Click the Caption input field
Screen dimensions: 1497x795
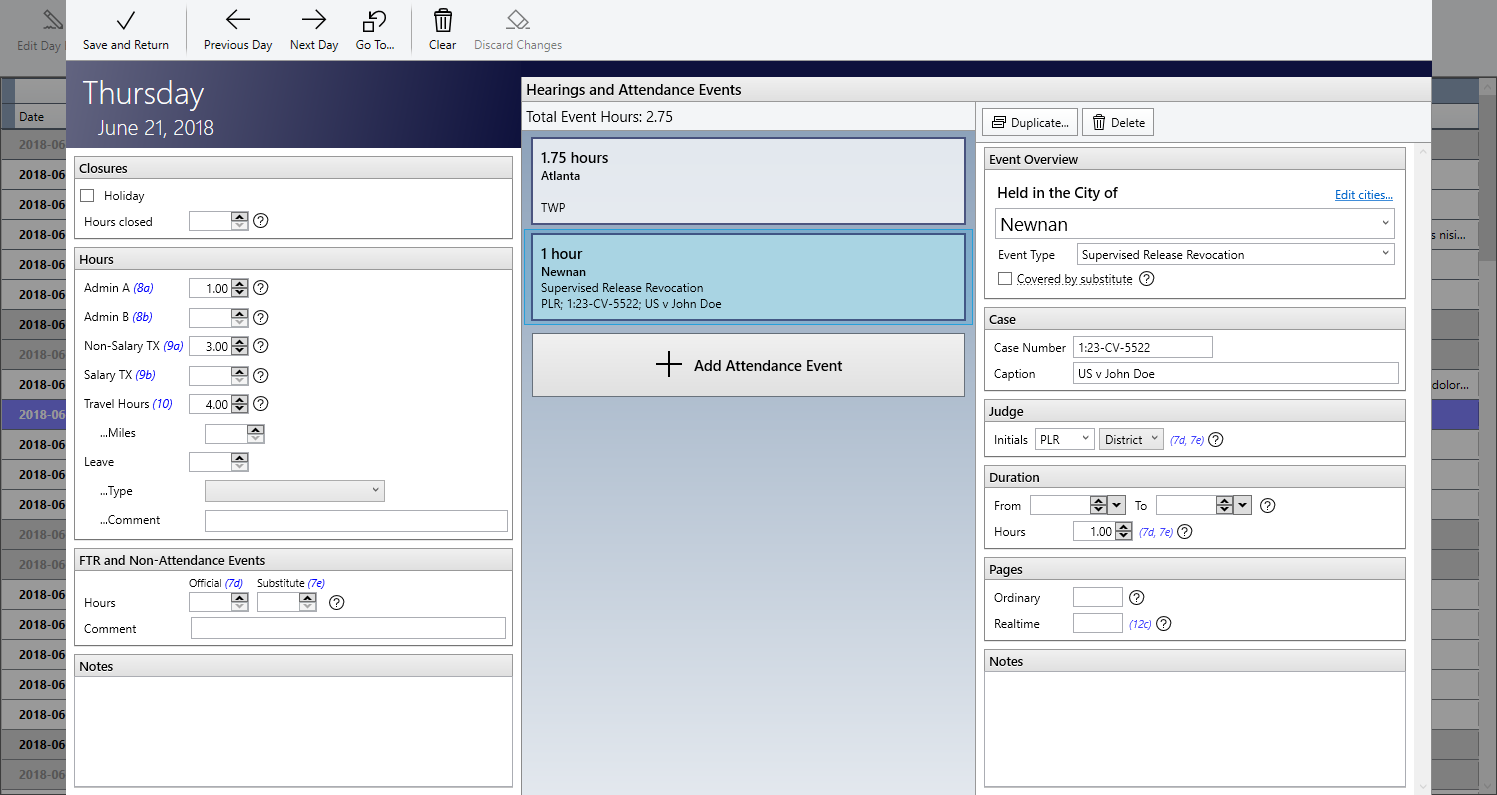click(1235, 373)
